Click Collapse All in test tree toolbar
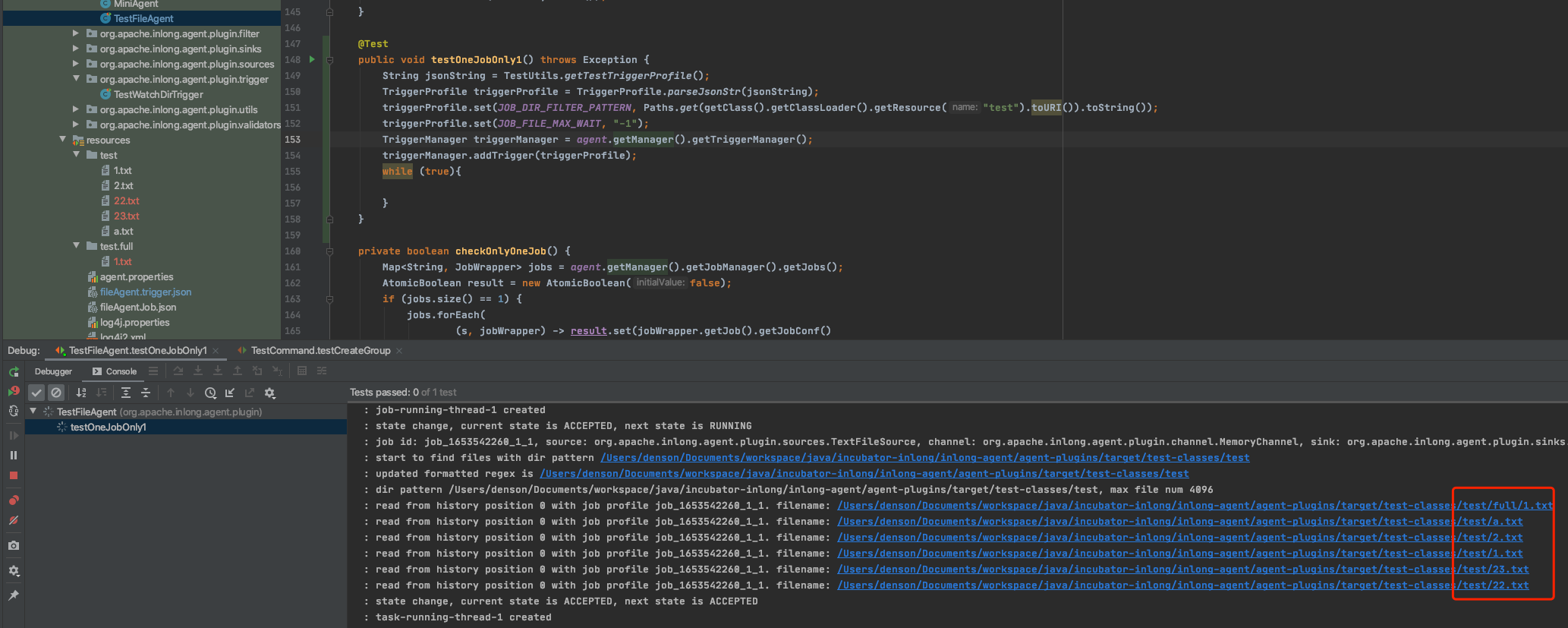 pos(146,393)
